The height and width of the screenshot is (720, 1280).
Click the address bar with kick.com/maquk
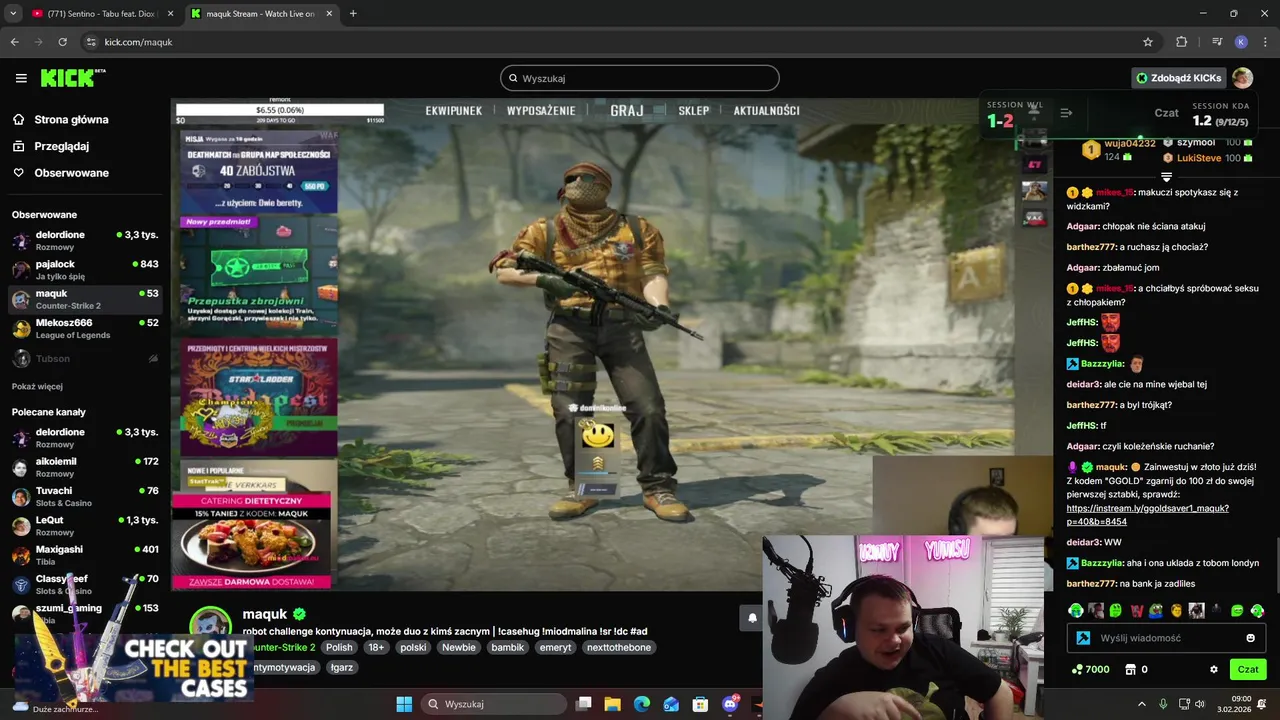620,42
